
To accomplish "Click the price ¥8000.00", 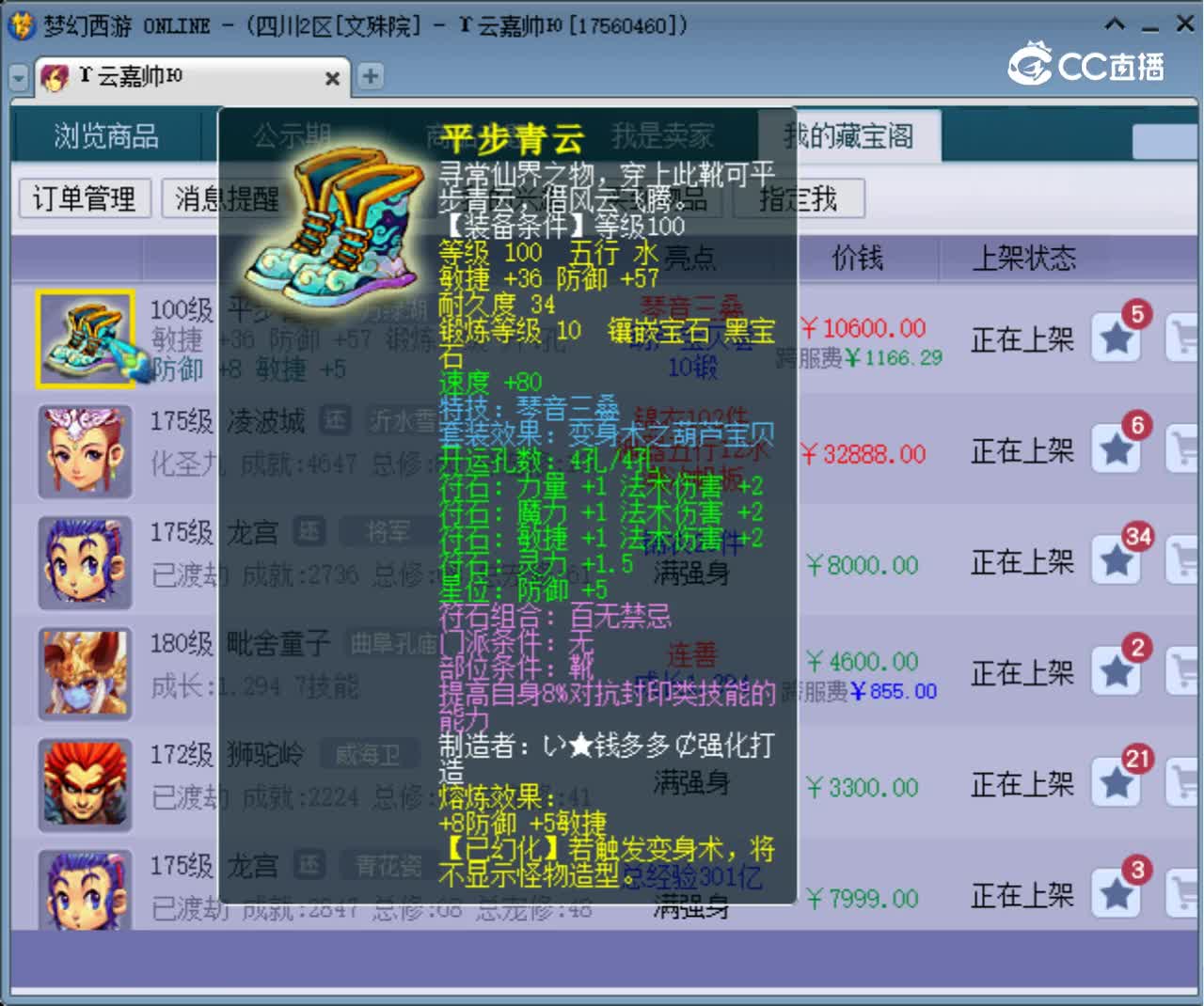I will coord(862,565).
